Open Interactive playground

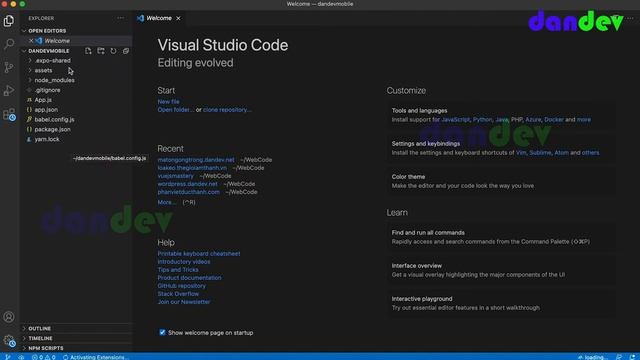pyautogui.click(x=501, y=303)
